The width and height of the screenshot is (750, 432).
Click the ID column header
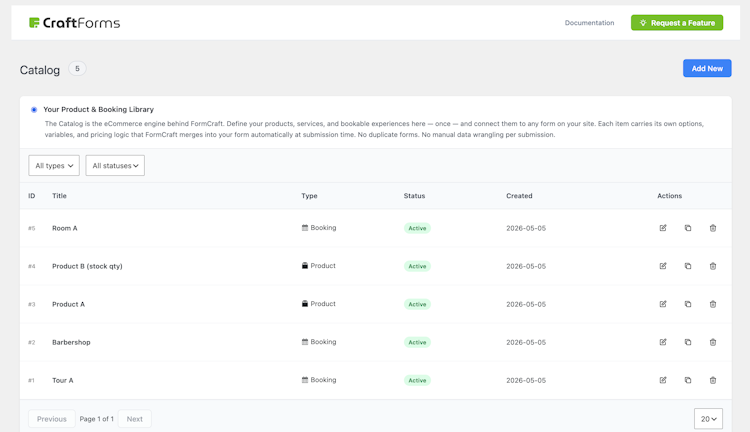click(x=32, y=196)
